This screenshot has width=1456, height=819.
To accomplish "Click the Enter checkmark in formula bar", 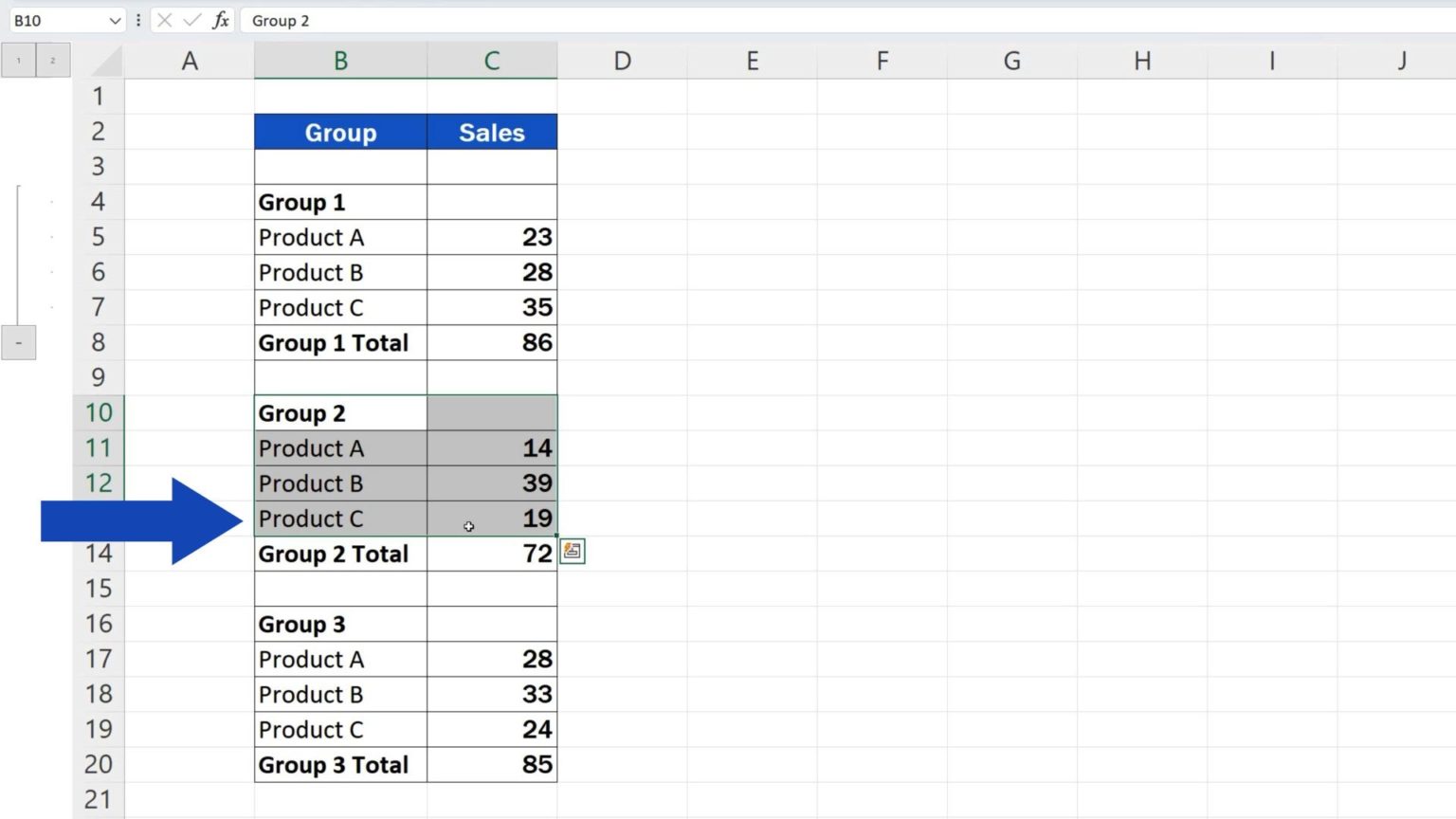I will [192, 20].
